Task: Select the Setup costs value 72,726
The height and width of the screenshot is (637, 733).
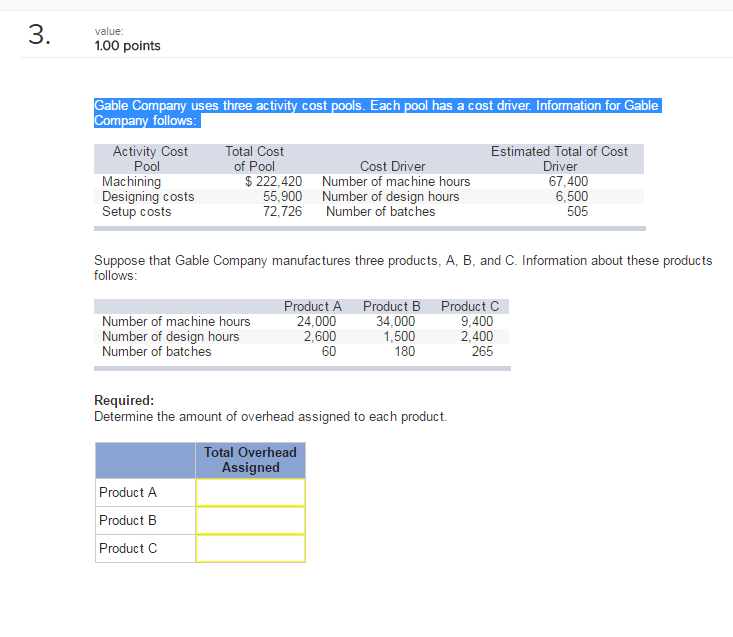Action: point(282,212)
